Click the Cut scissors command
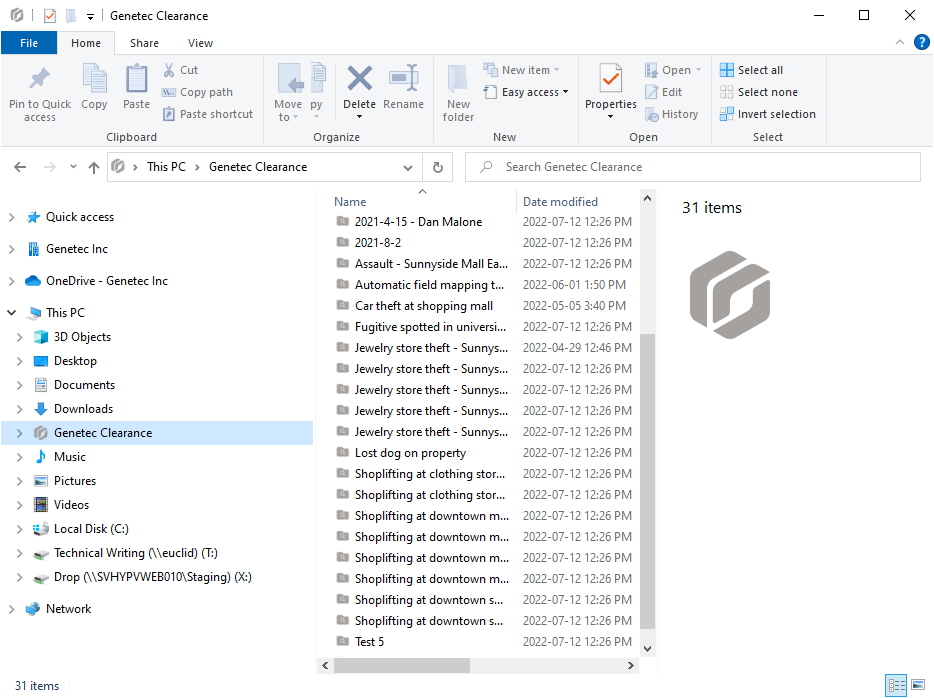The width and height of the screenshot is (934, 698). point(180,70)
